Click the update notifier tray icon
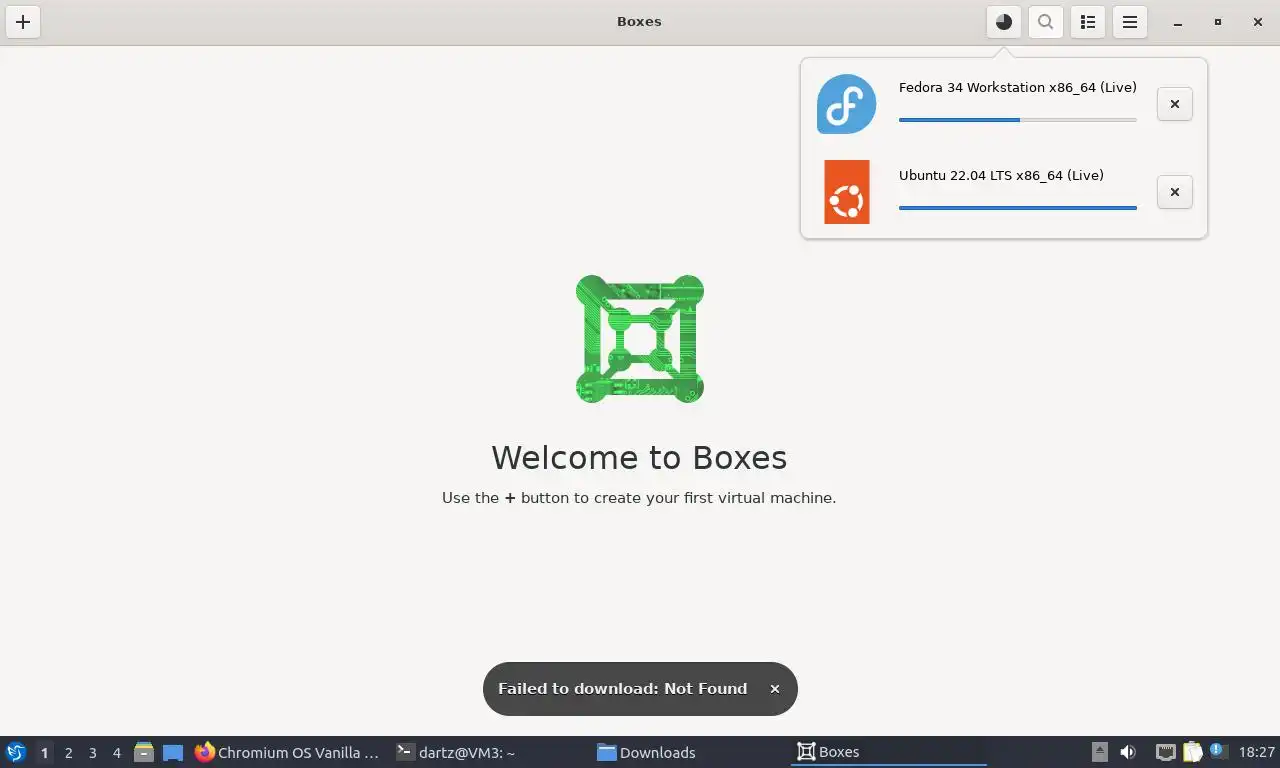 pyautogui.click(x=1218, y=751)
